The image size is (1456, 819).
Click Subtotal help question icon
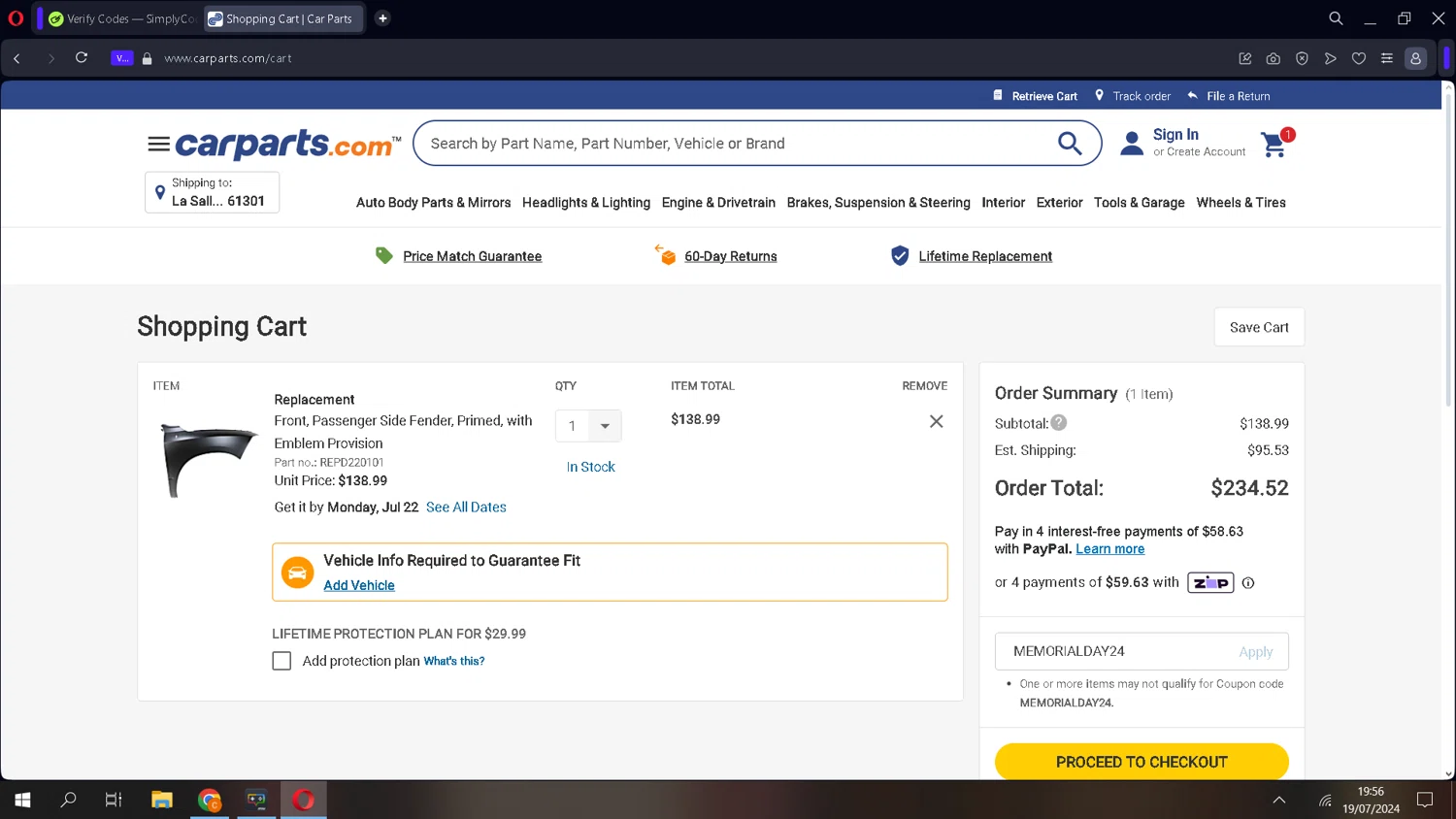tap(1059, 422)
